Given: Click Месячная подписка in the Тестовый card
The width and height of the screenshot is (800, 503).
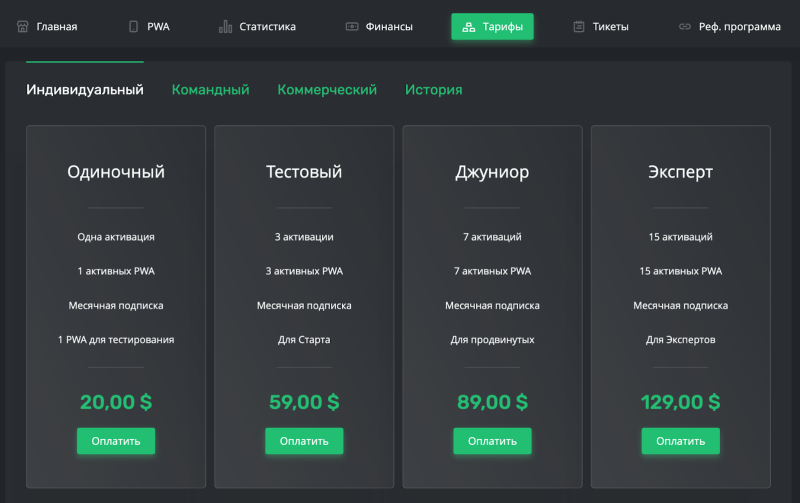Looking at the screenshot, I should [x=304, y=306].
